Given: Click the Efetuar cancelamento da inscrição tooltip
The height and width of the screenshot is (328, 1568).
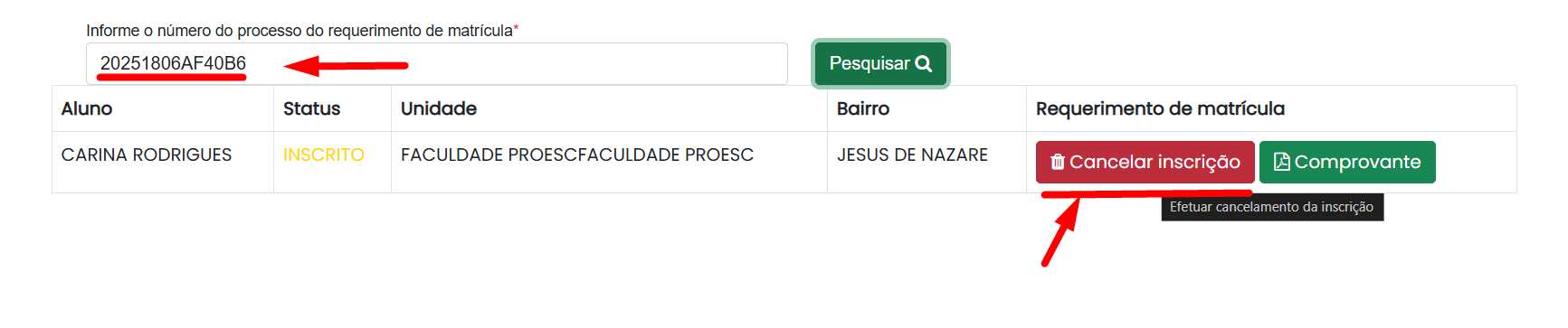Looking at the screenshot, I should pos(1272,207).
